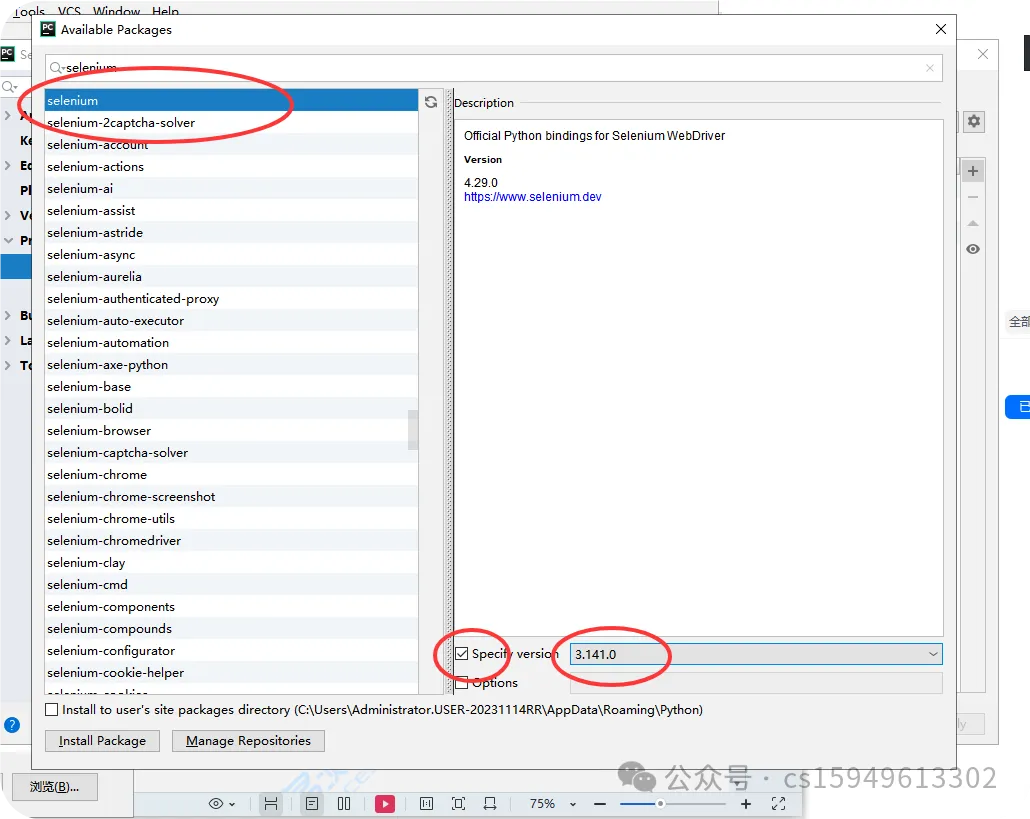Open the https://www.selenium.dev link
Screen dimensions: 1030x819
pyautogui.click(x=533, y=196)
